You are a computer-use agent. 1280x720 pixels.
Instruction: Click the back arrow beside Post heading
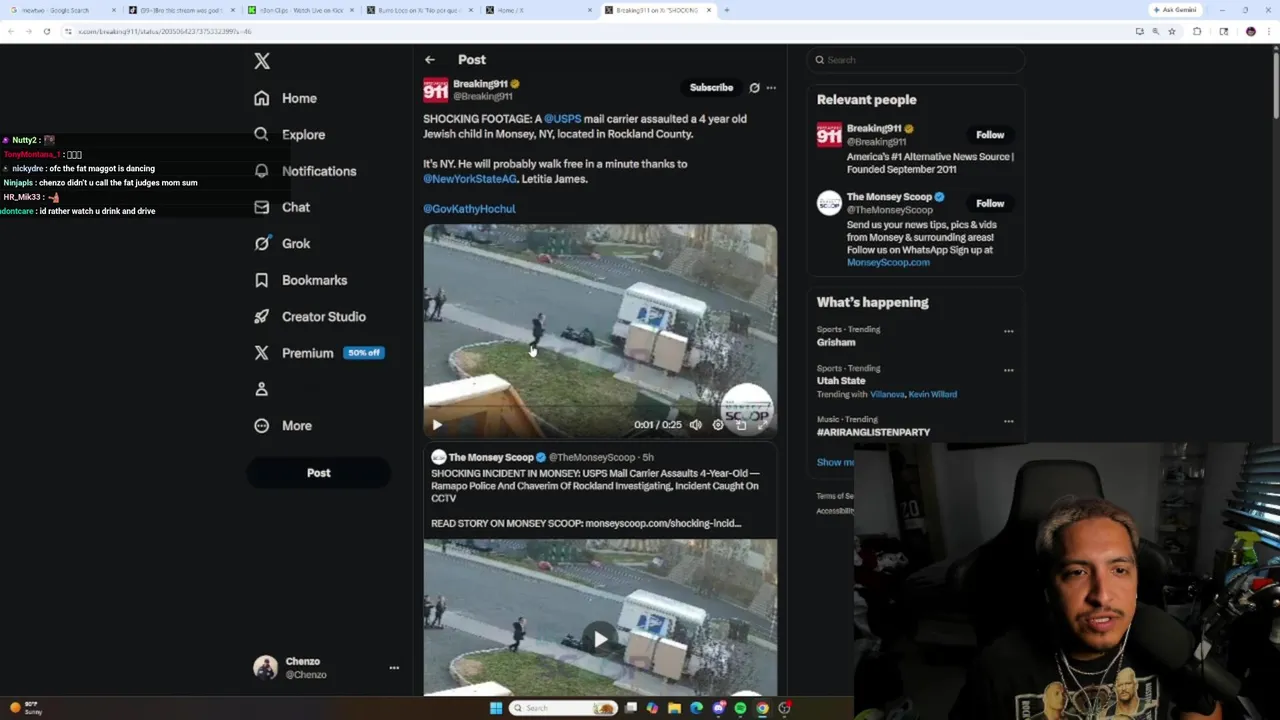click(429, 60)
